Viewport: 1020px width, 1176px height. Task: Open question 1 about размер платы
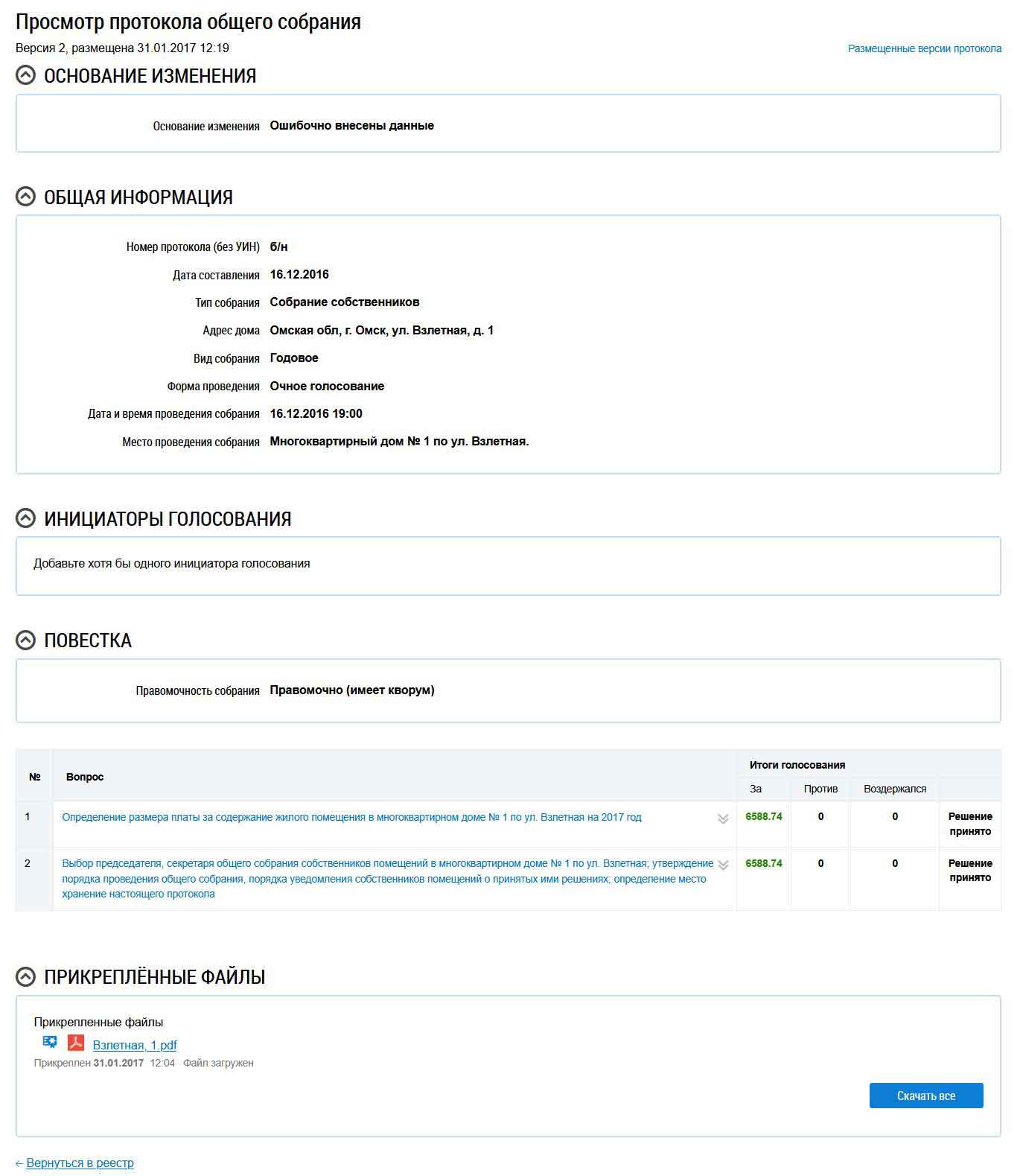click(x=351, y=817)
